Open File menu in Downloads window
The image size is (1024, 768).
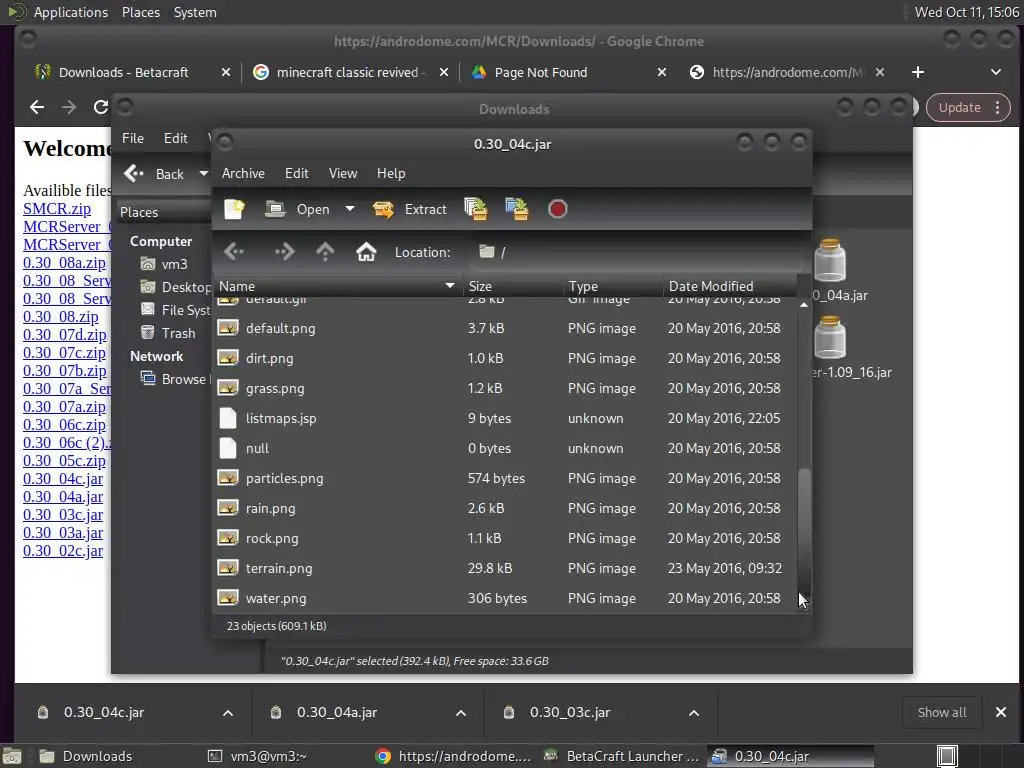tap(133, 138)
